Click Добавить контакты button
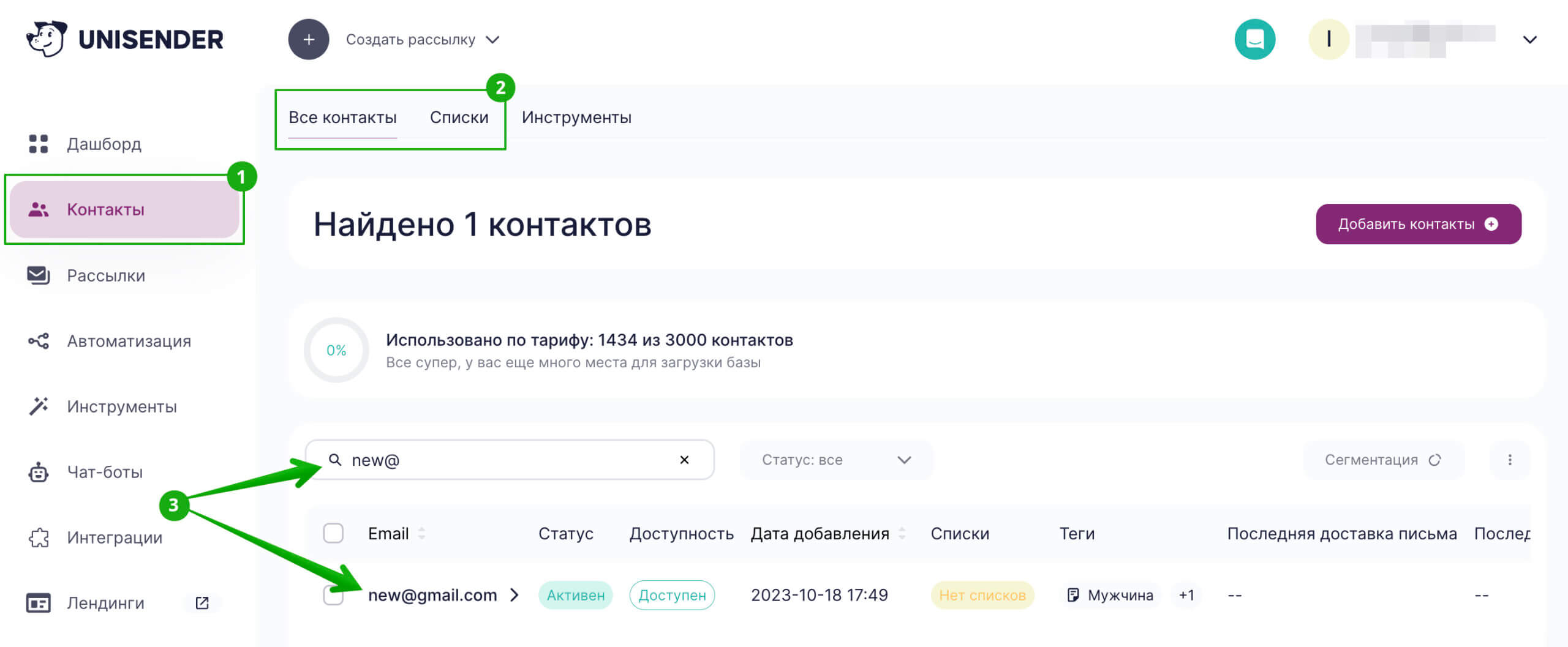This screenshot has width=1568, height=647. point(1419,224)
